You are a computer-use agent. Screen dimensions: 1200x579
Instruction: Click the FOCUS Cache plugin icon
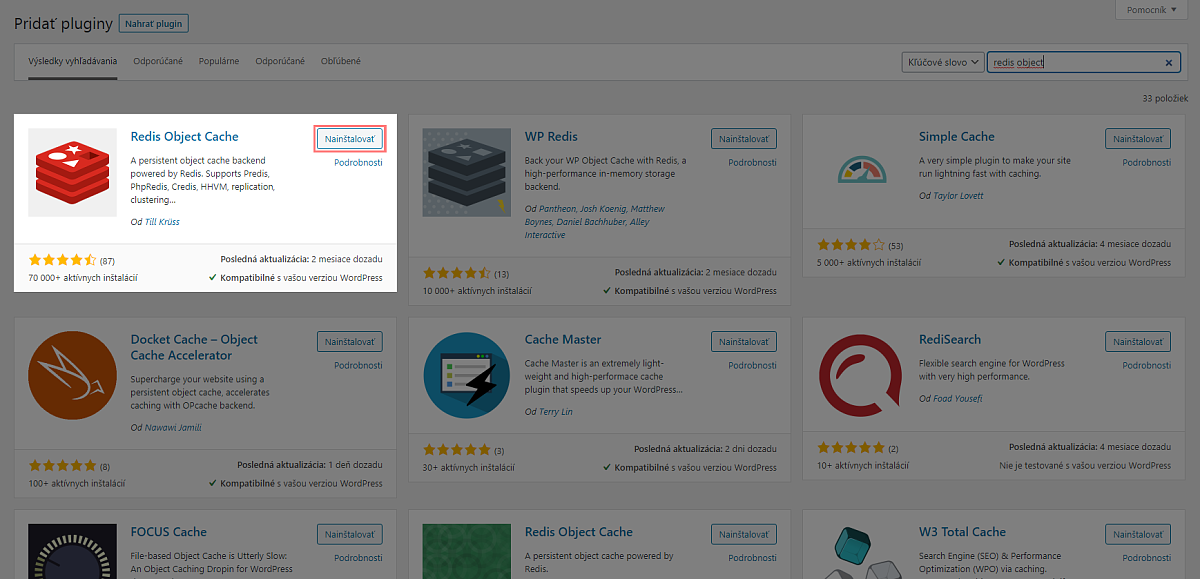pyautogui.click(x=73, y=551)
